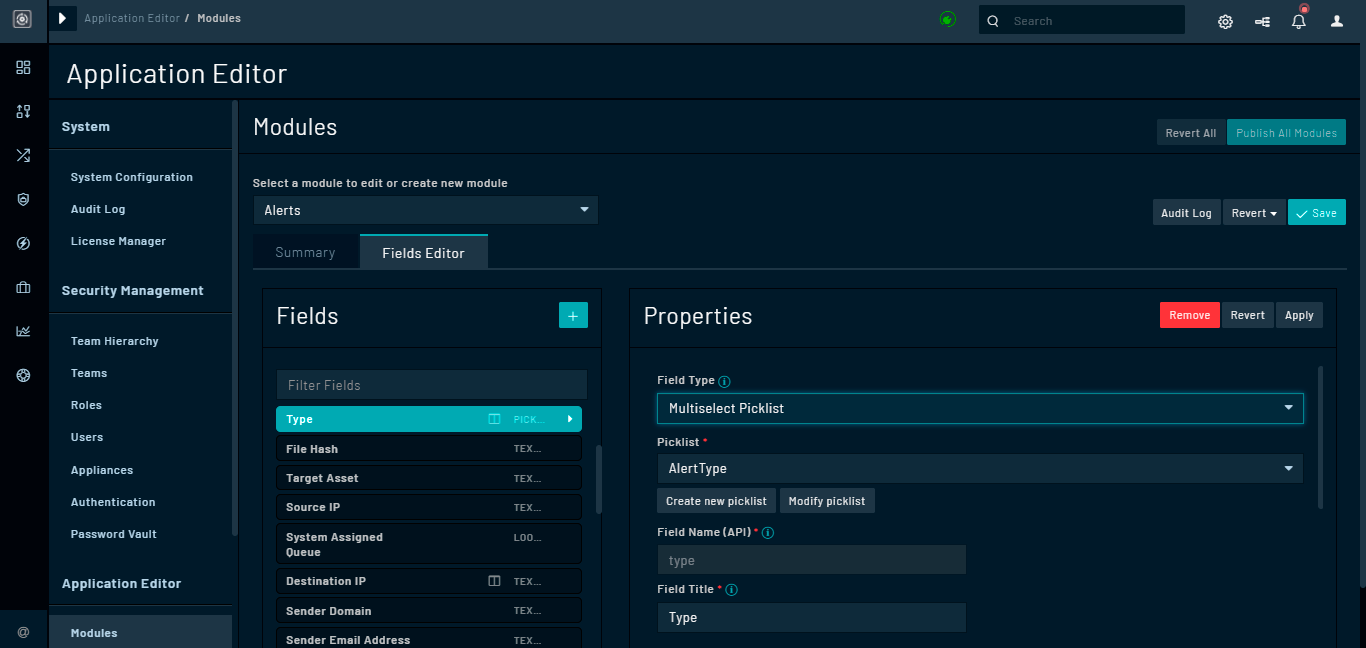Click the user profile icon
1366x648 pixels.
[1337, 20]
